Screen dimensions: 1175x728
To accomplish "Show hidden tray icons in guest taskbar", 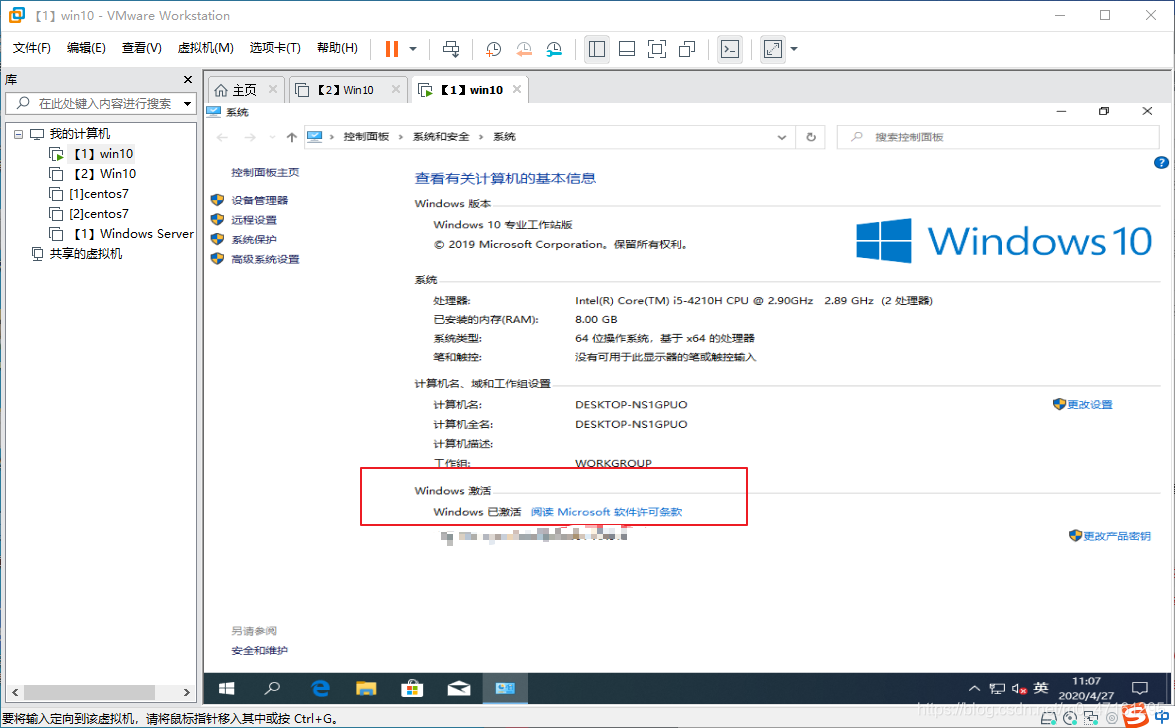I will [974, 688].
